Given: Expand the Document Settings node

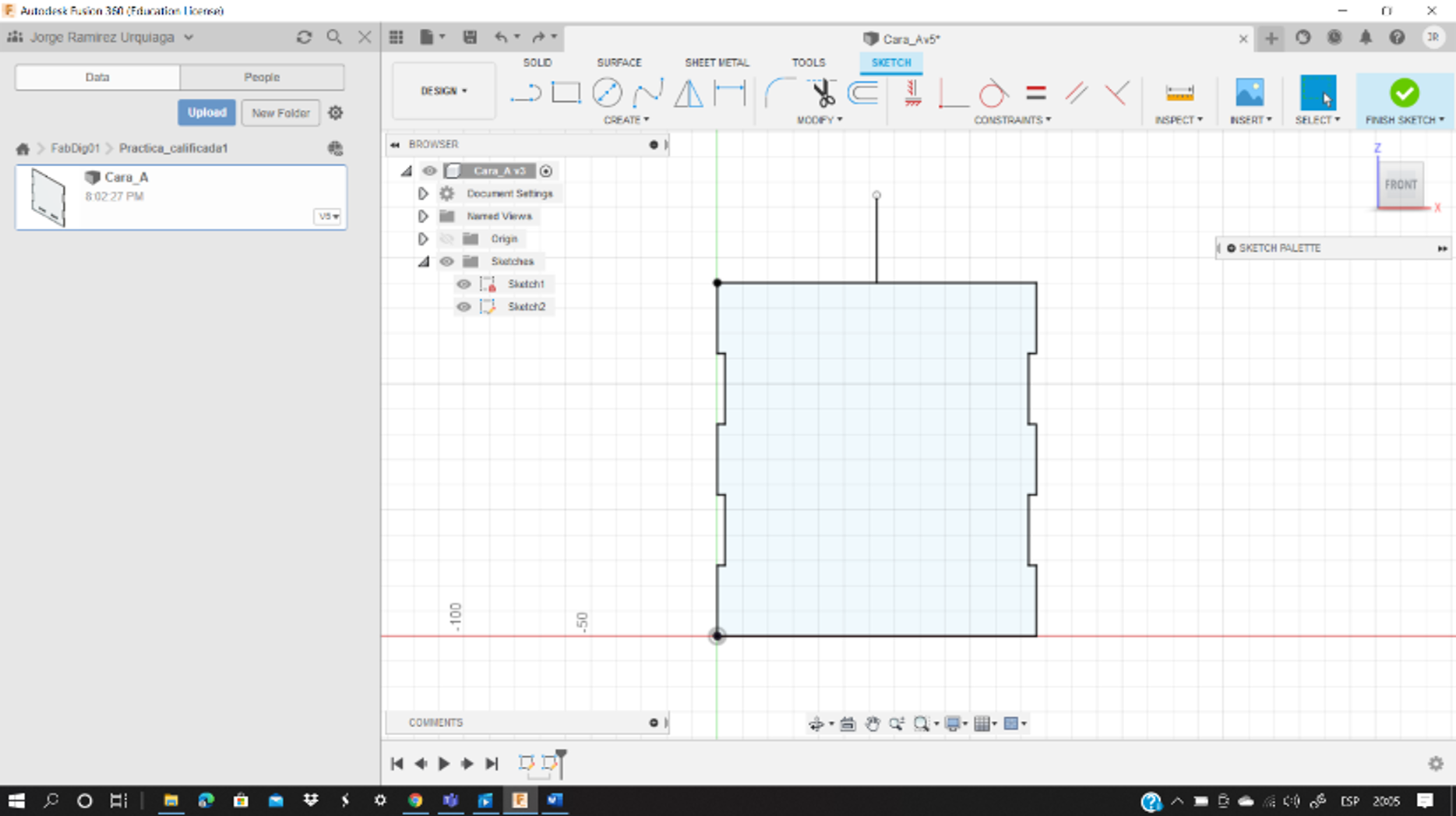Looking at the screenshot, I should (423, 193).
